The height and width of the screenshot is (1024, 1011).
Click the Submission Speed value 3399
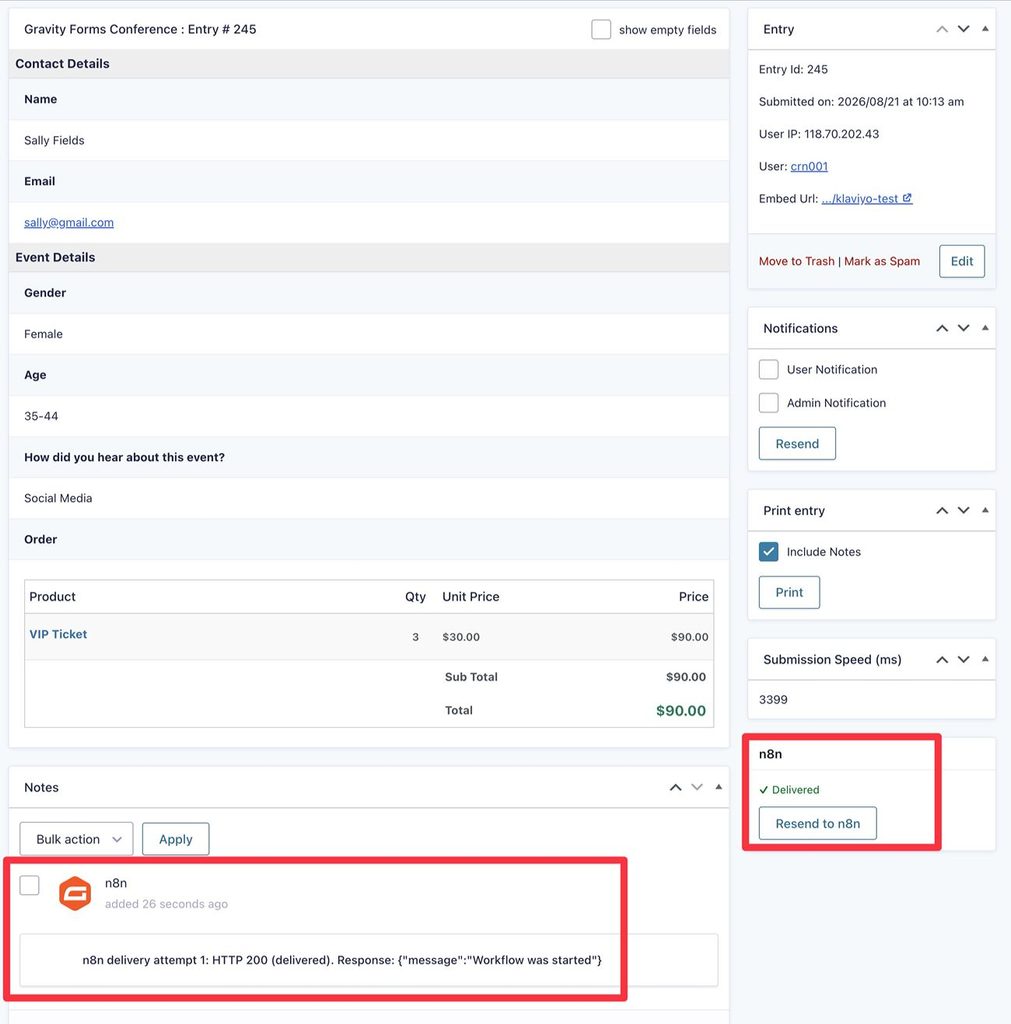point(773,699)
